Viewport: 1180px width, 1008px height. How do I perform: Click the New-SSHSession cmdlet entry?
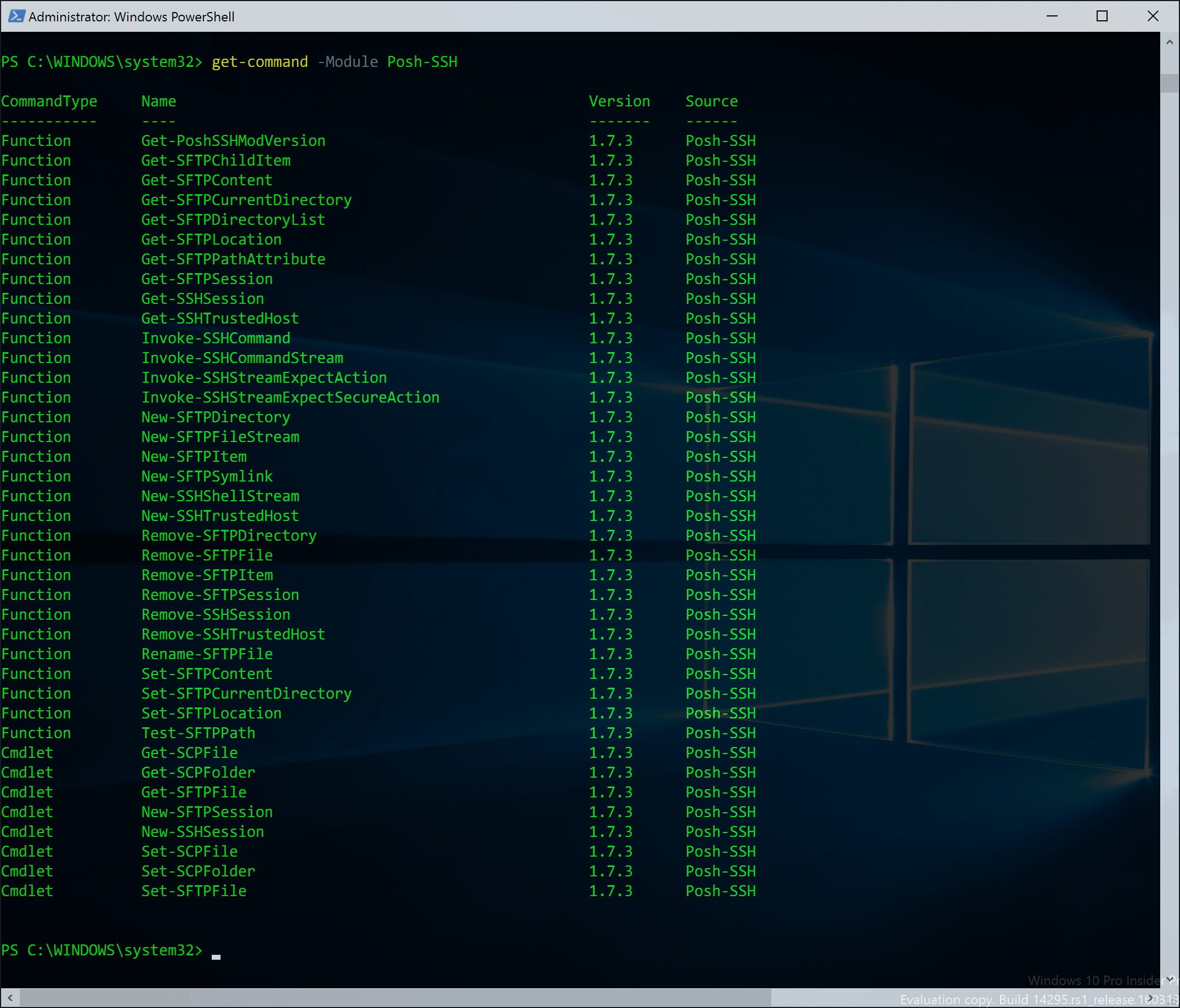coord(202,831)
